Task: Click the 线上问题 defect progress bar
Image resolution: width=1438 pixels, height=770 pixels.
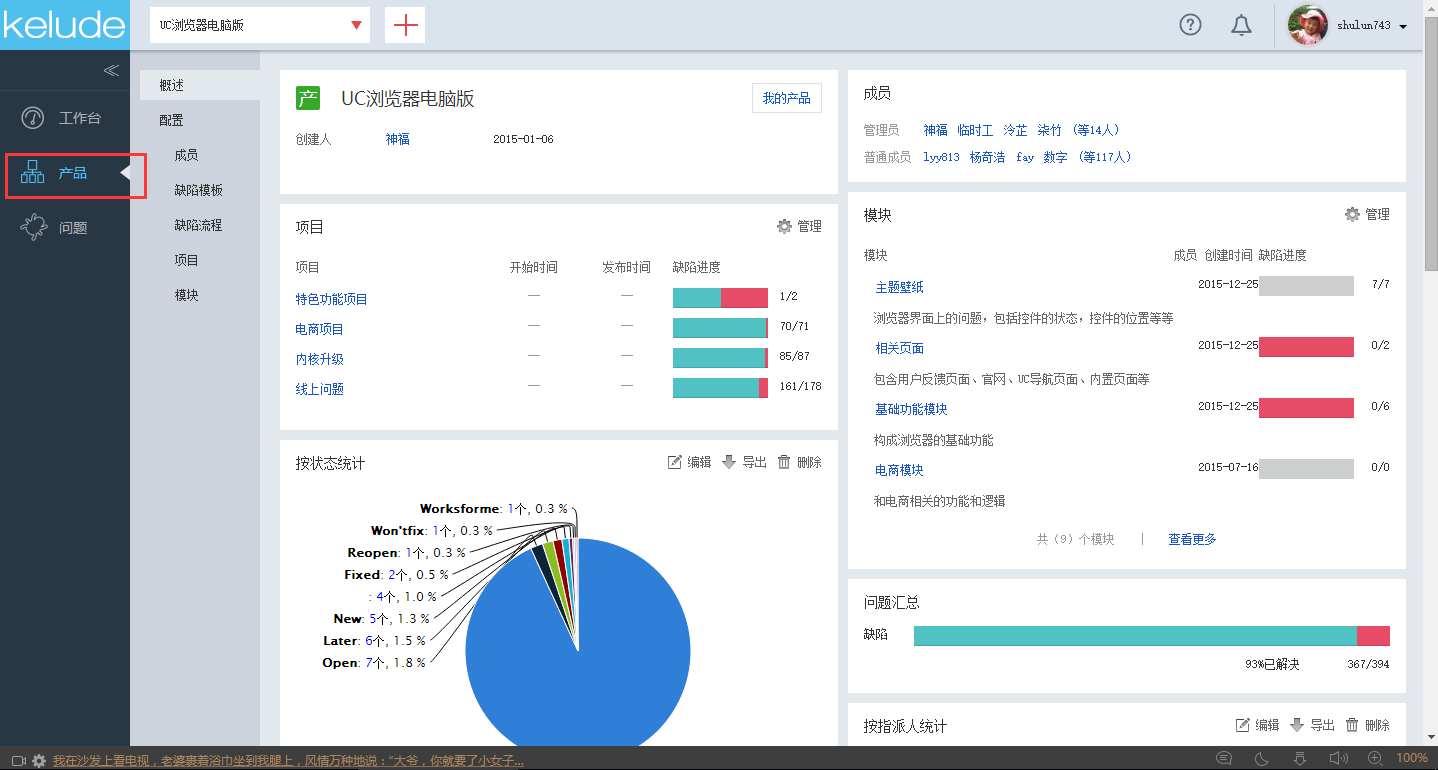Action: click(x=720, y=388)
